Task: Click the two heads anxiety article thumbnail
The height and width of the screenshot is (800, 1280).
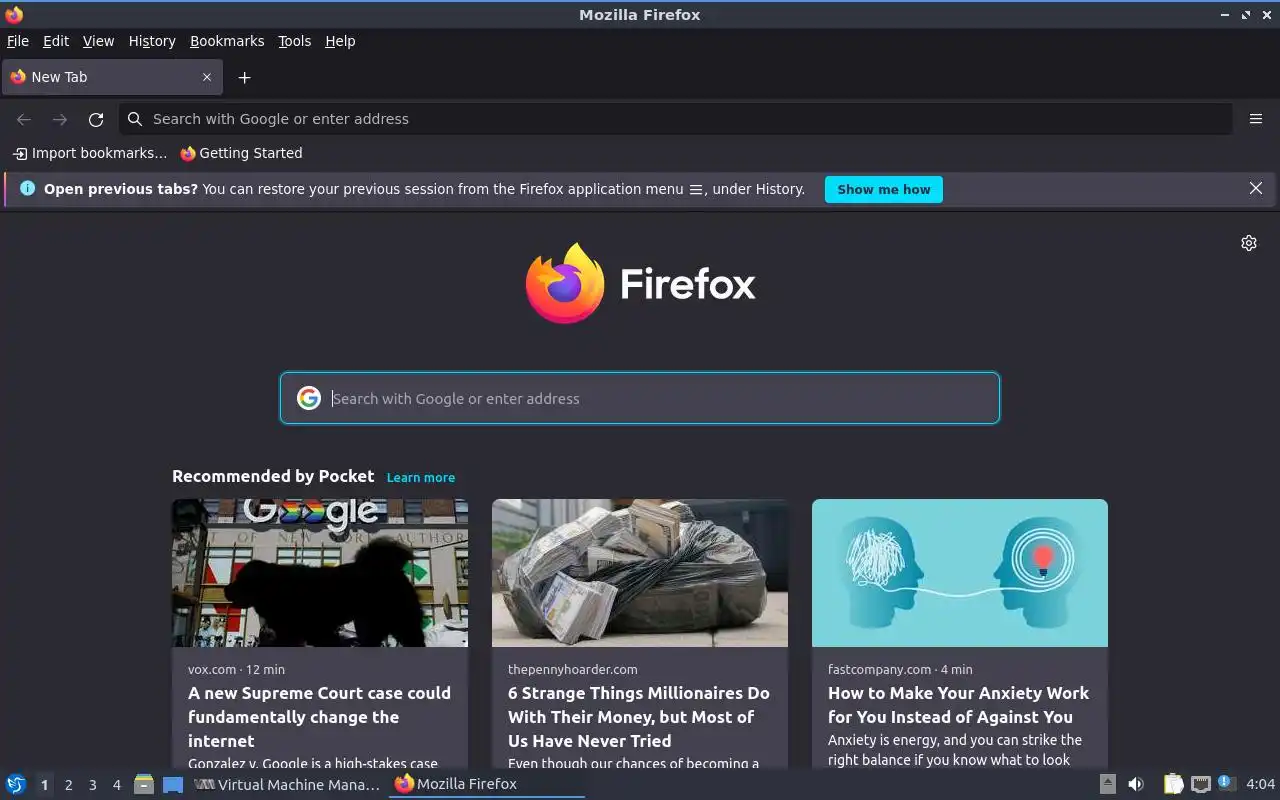Action: point(960,573)
